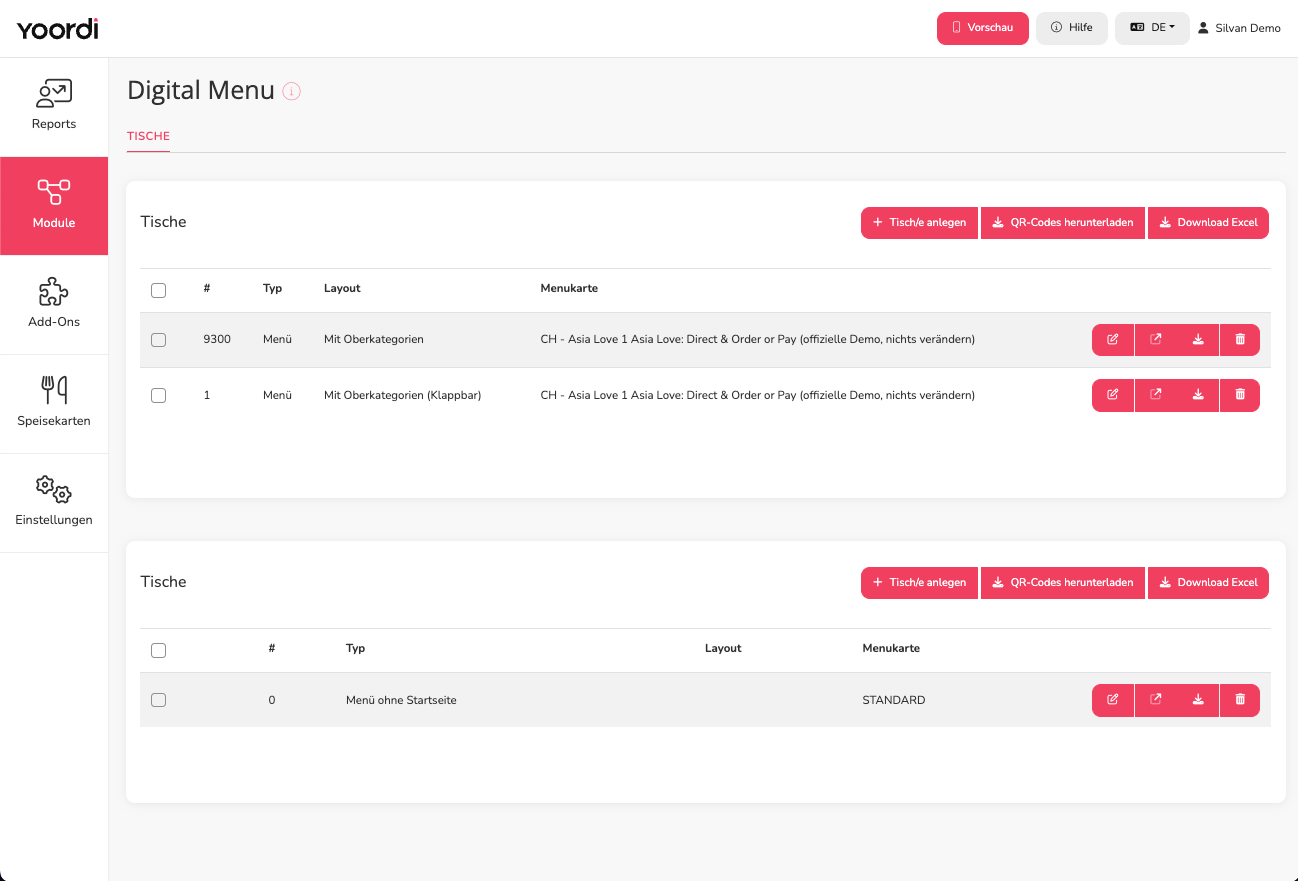This screenshot has width=1298, height=881.
Task: Download QR code for Klappbar table row
Action: point(1198,395)
